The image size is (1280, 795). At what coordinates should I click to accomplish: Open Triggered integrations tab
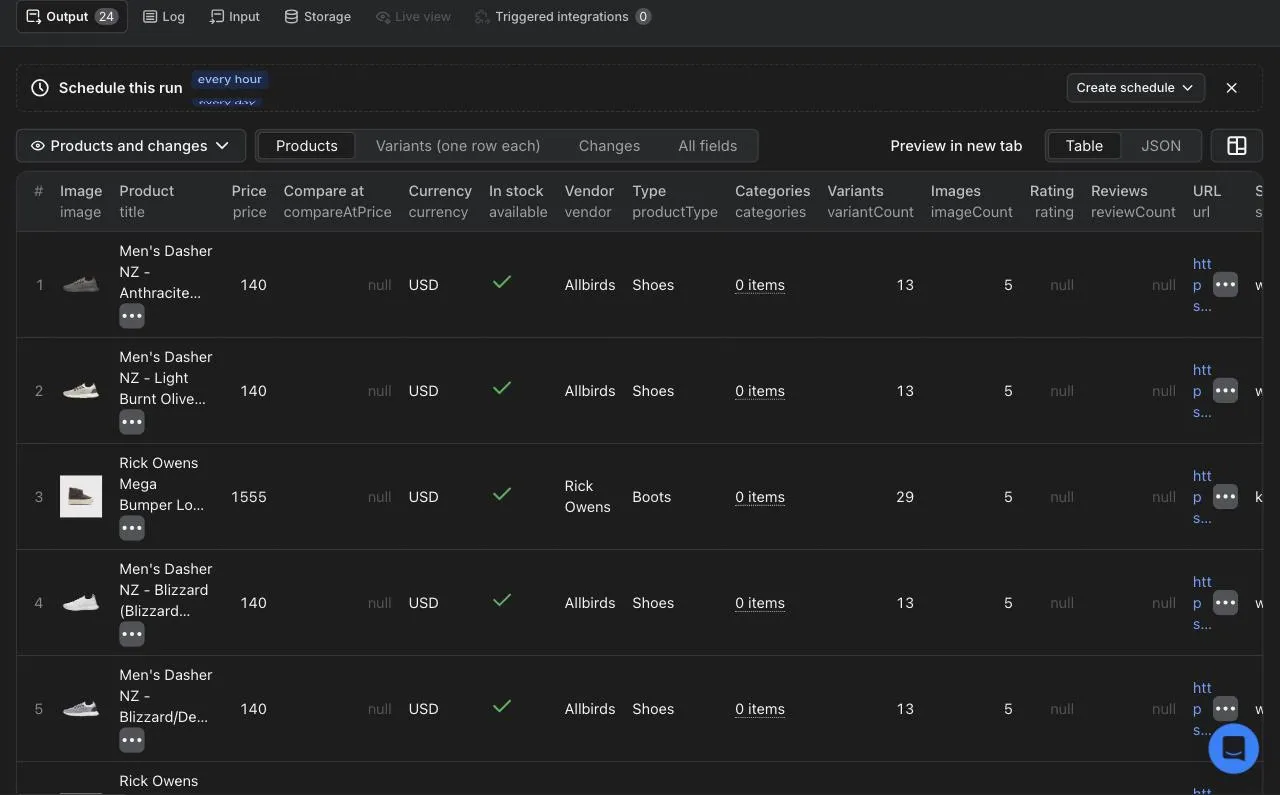click(563, 17)
